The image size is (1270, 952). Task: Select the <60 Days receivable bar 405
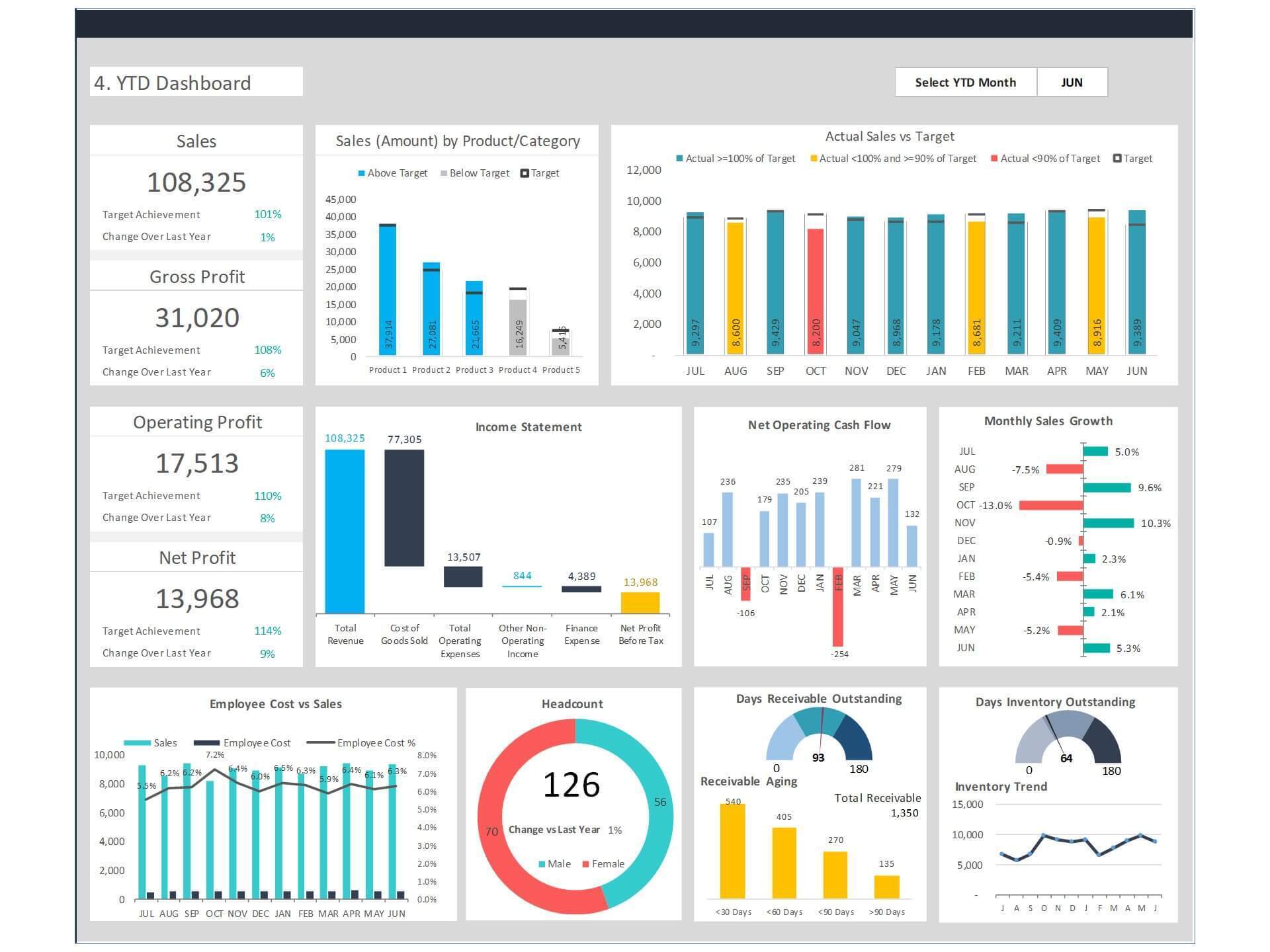click(784, 863)
